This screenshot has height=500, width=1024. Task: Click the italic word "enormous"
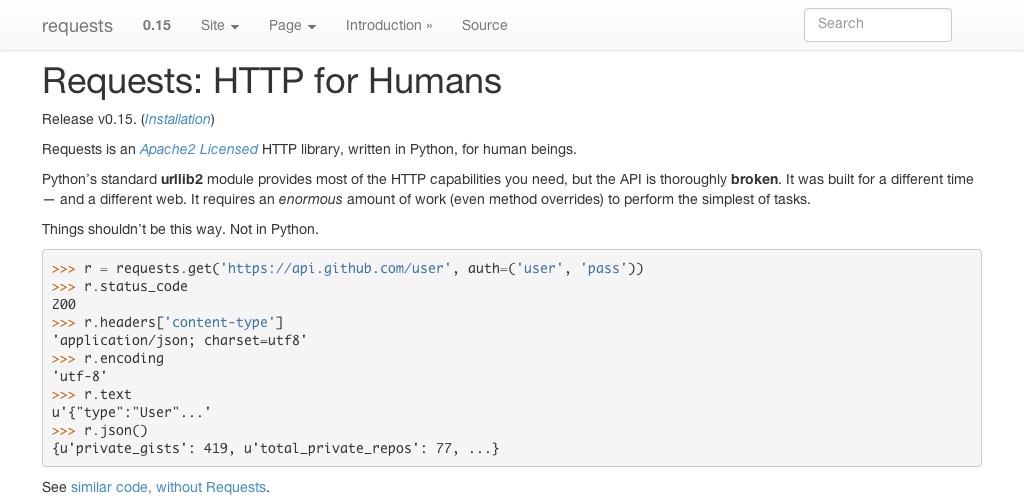[309, 199]
